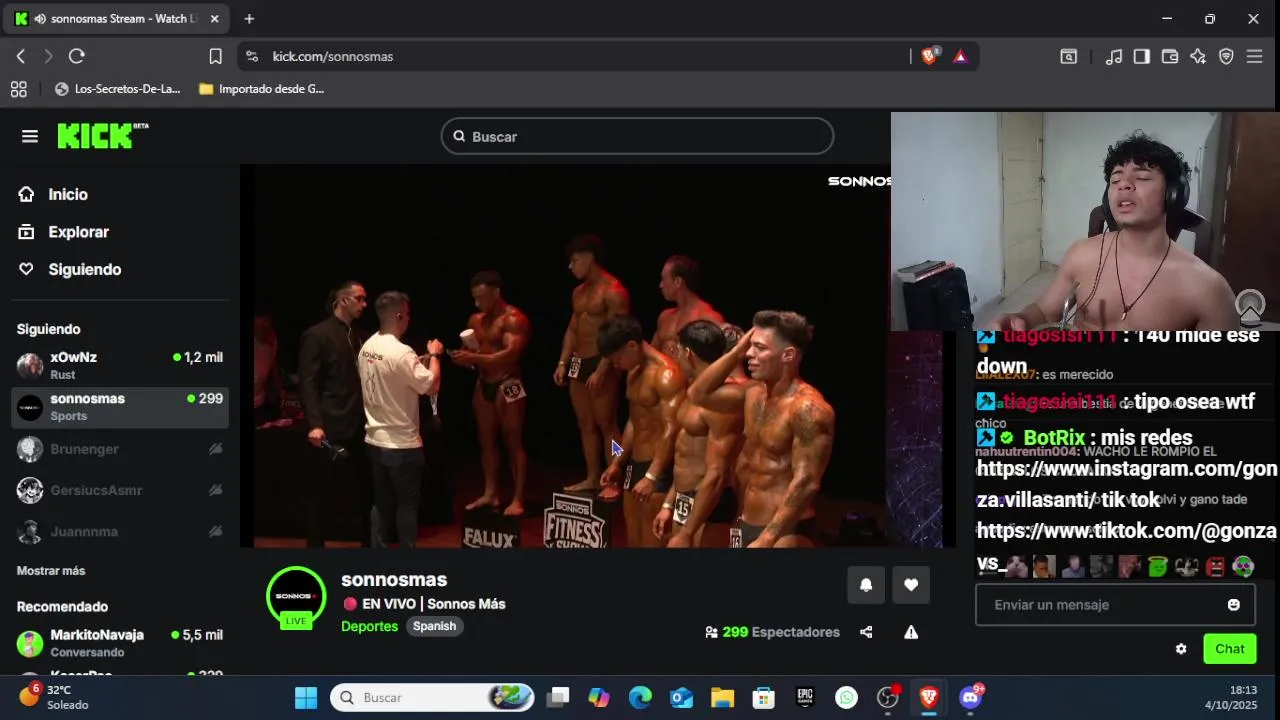Select the sonnosmas Stream browser tab
The image size is (1280, 720).
click(118, 18)
